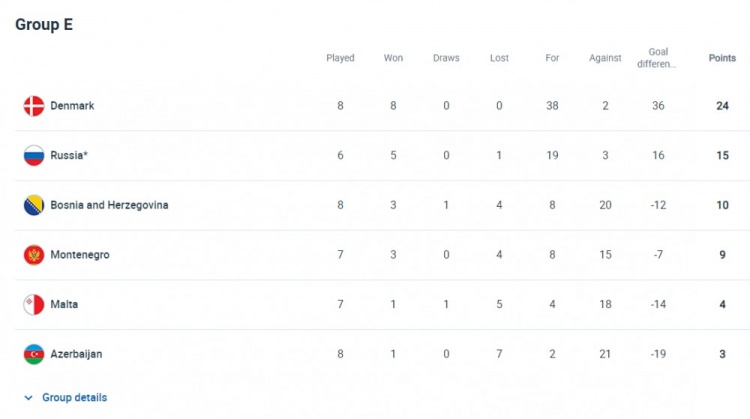Image resolution: width=750 pixels, height=419 pixels.
Task: Click the Malta flag icon
Action: pos(34,304)
